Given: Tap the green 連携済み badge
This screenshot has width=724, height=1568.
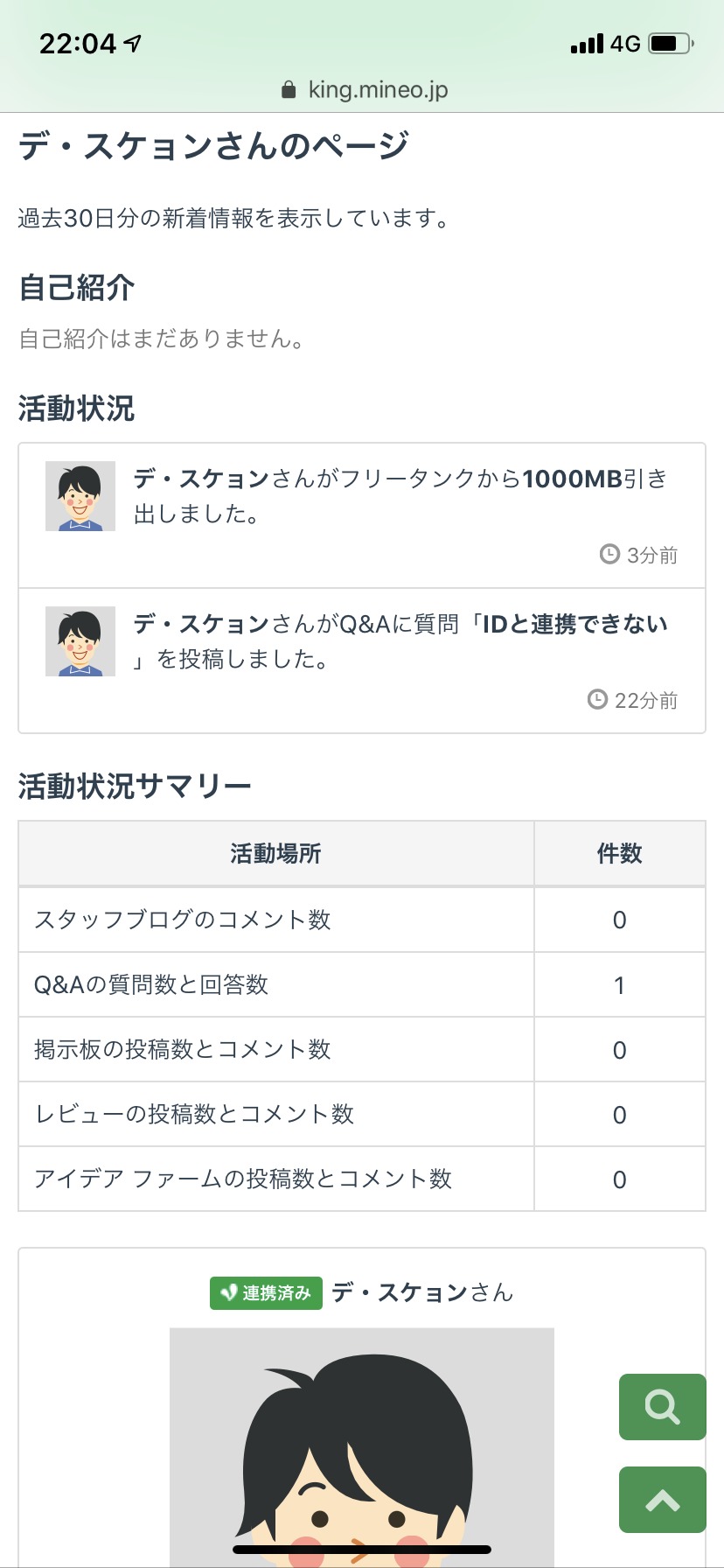Looking at the screenshot, I should click(x=266, y=1292).
